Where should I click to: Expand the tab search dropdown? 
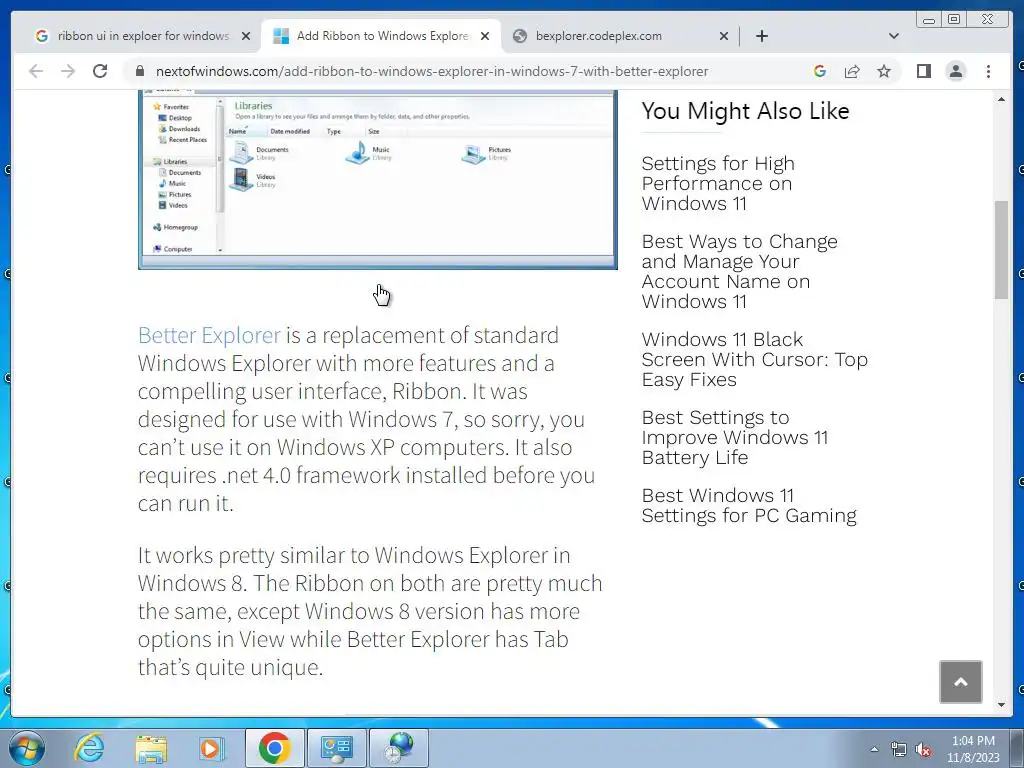pyautogui.click(x=893, y=36)
